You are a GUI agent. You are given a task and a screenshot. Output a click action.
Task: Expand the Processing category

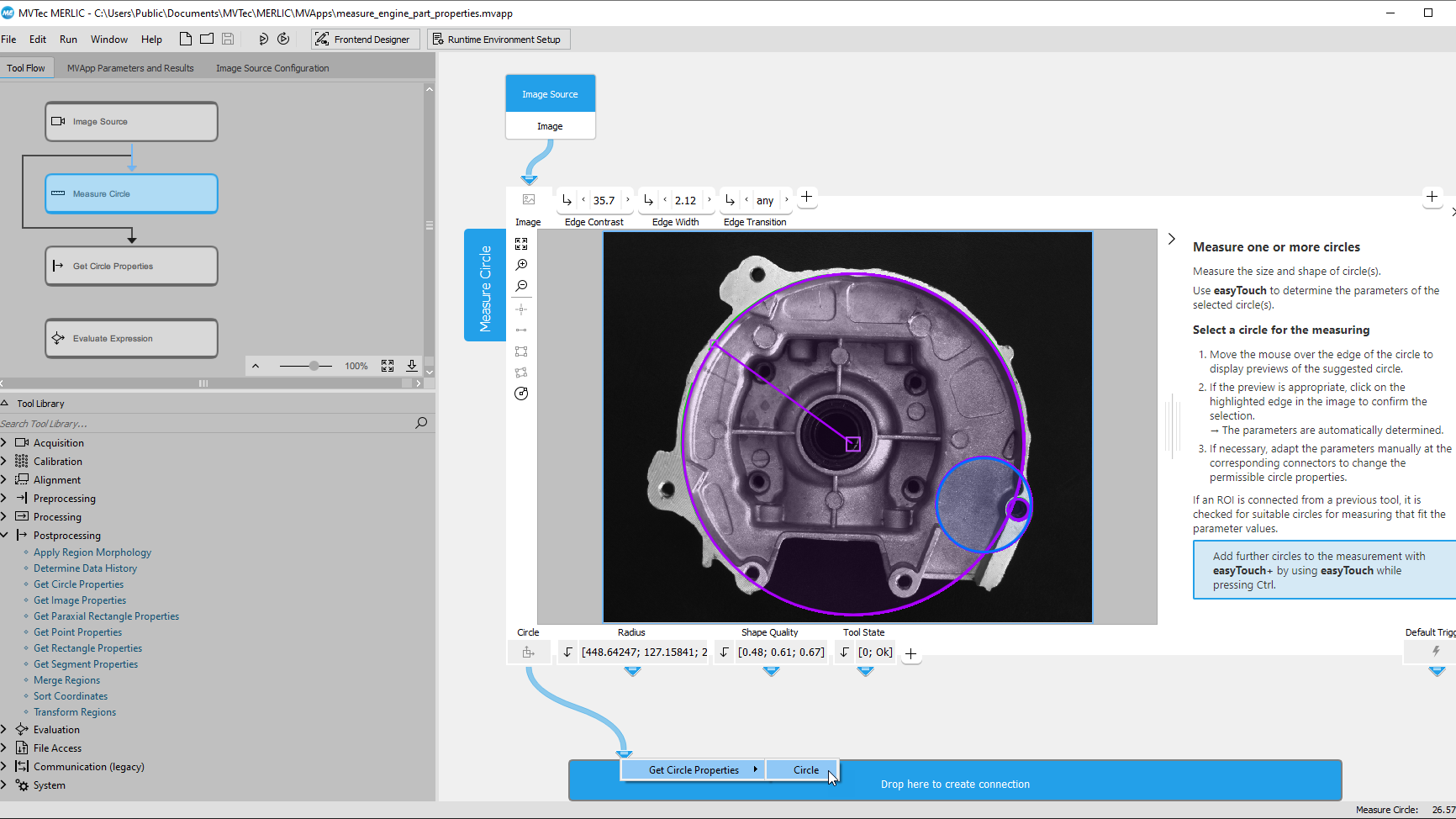click(x=4, y=516)
